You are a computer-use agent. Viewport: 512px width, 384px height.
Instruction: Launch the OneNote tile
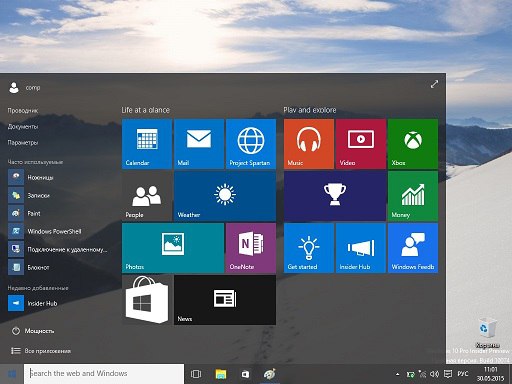(251, 248)
